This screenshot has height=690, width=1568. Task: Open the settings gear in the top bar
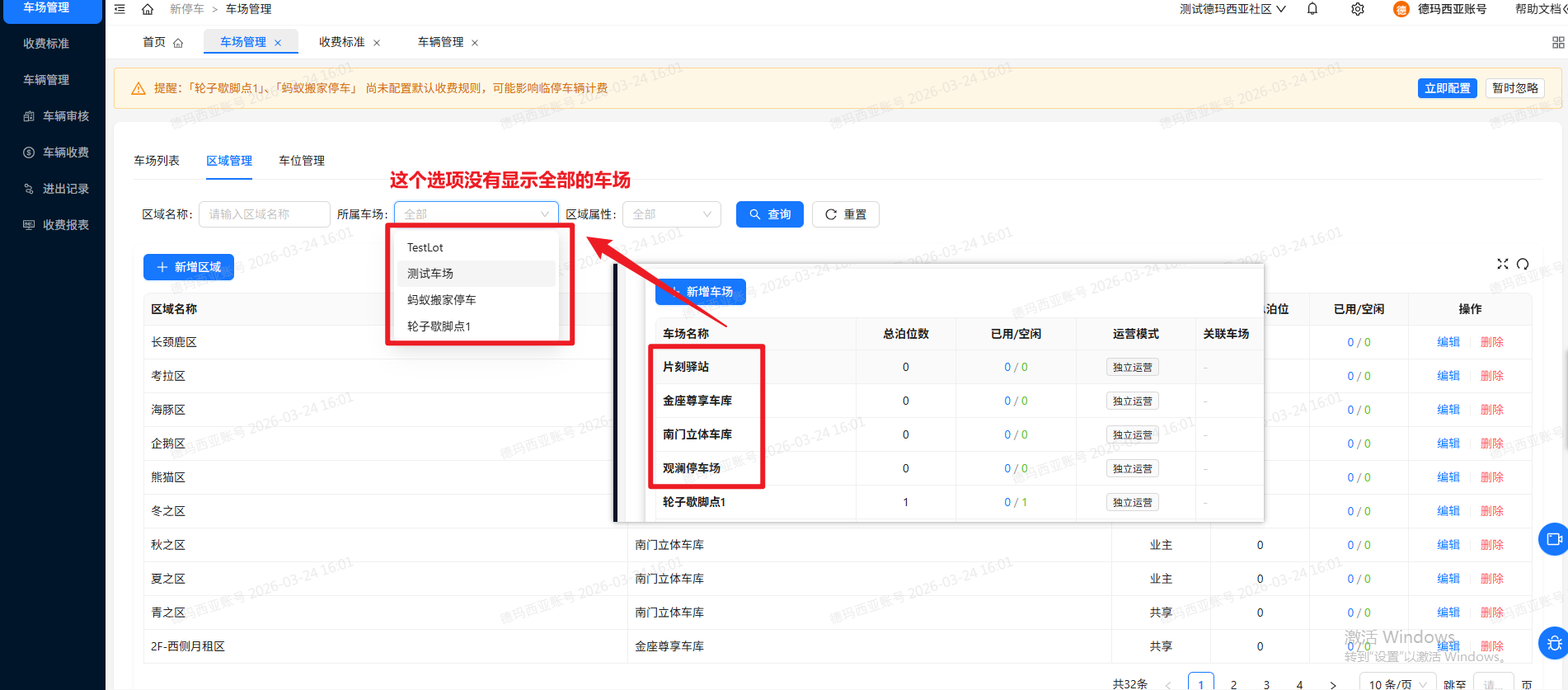point(1358,9)
